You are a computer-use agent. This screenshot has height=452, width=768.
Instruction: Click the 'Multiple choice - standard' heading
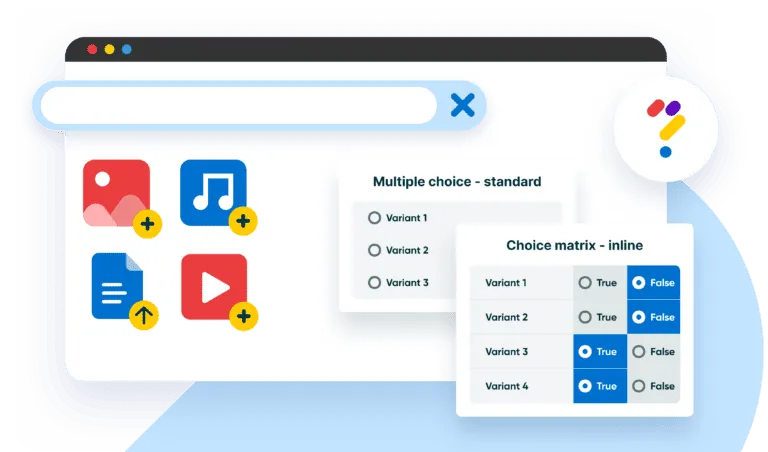click(x=457, y=182)
